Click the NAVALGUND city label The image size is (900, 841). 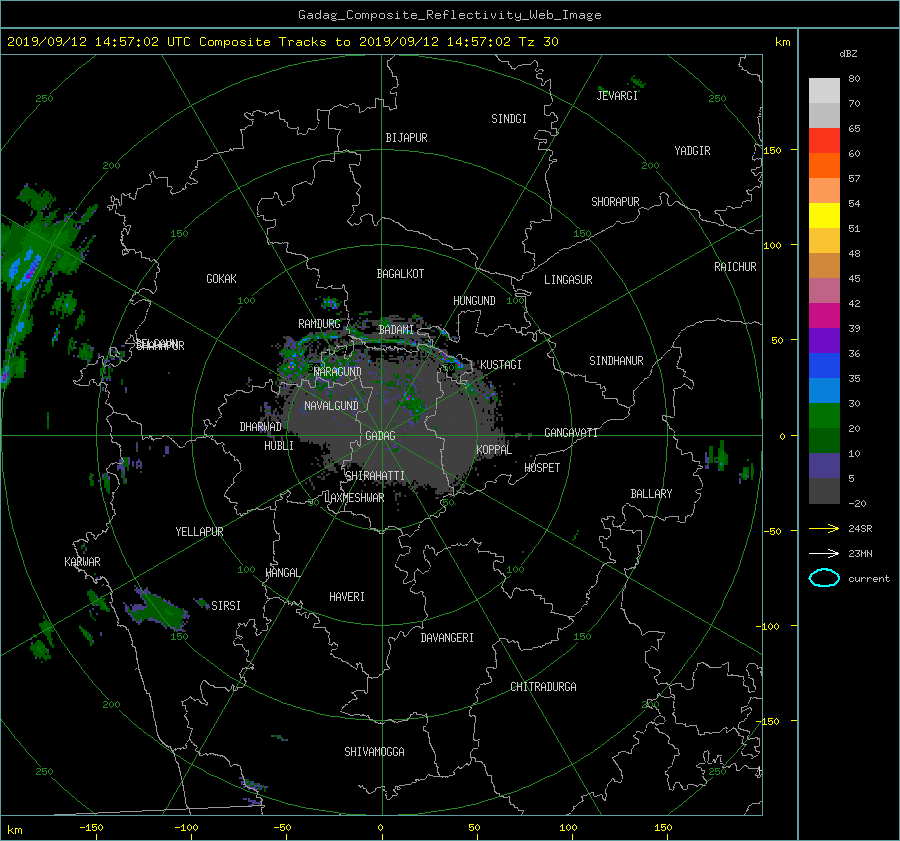pyautogui.click(x=331, y=406)
